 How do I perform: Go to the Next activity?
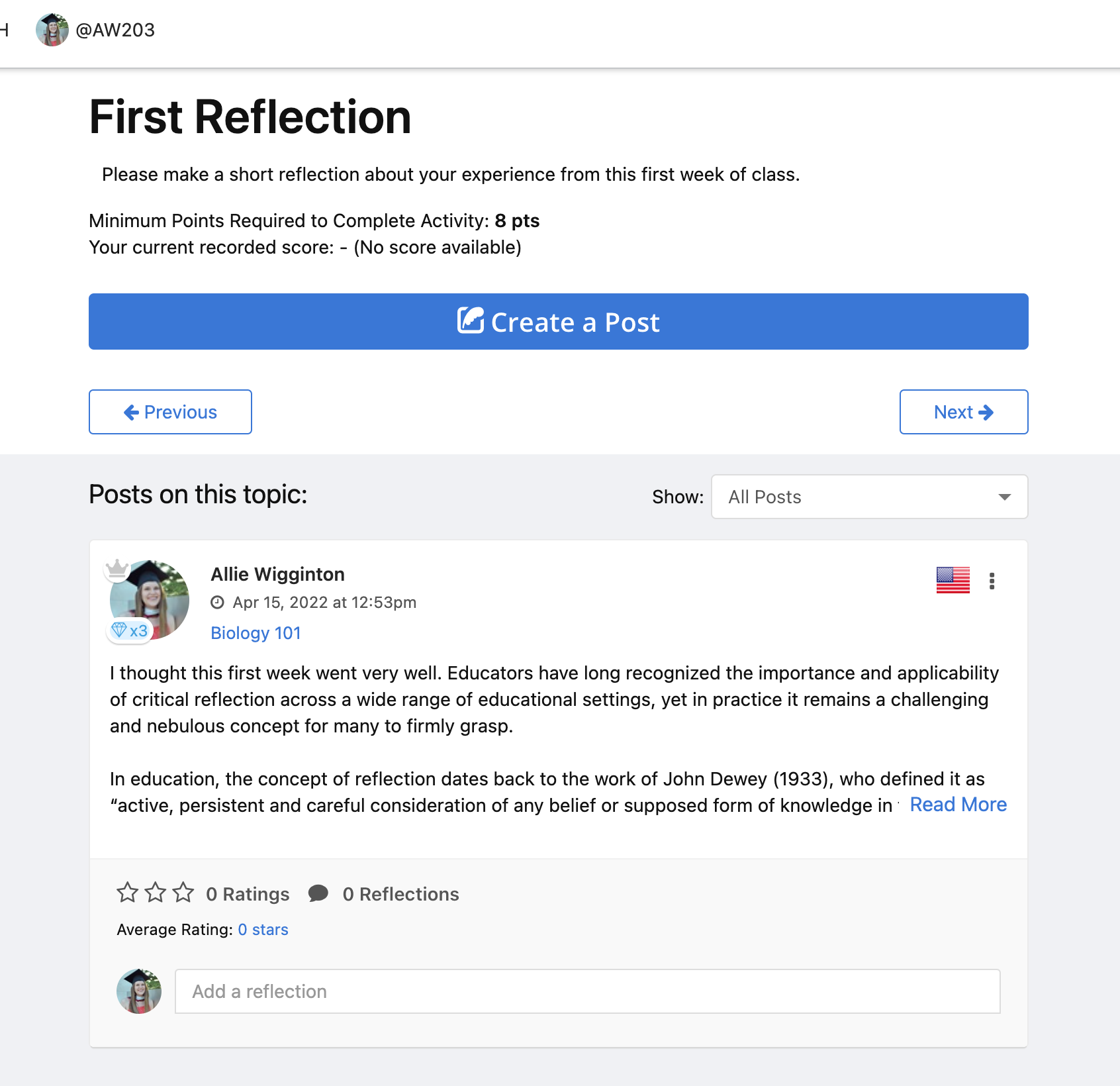963,412
